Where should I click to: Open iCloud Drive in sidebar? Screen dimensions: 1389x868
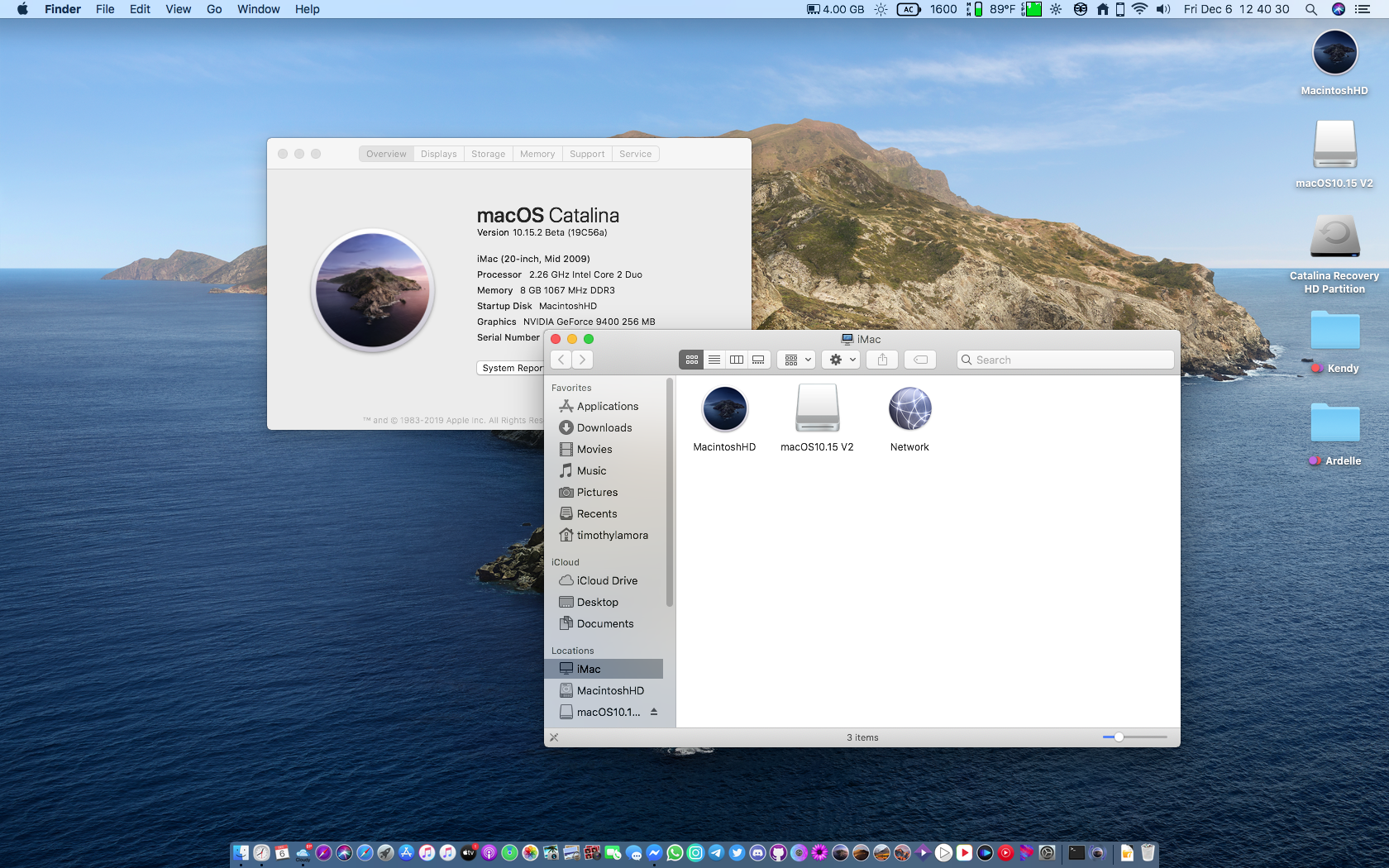click(x=599, y=580)
